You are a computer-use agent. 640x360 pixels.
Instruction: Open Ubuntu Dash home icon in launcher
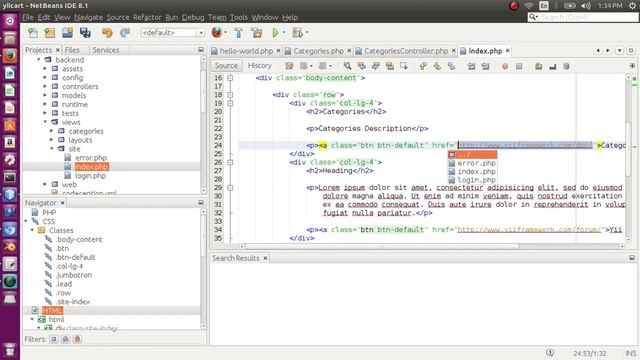pos(10,21)
